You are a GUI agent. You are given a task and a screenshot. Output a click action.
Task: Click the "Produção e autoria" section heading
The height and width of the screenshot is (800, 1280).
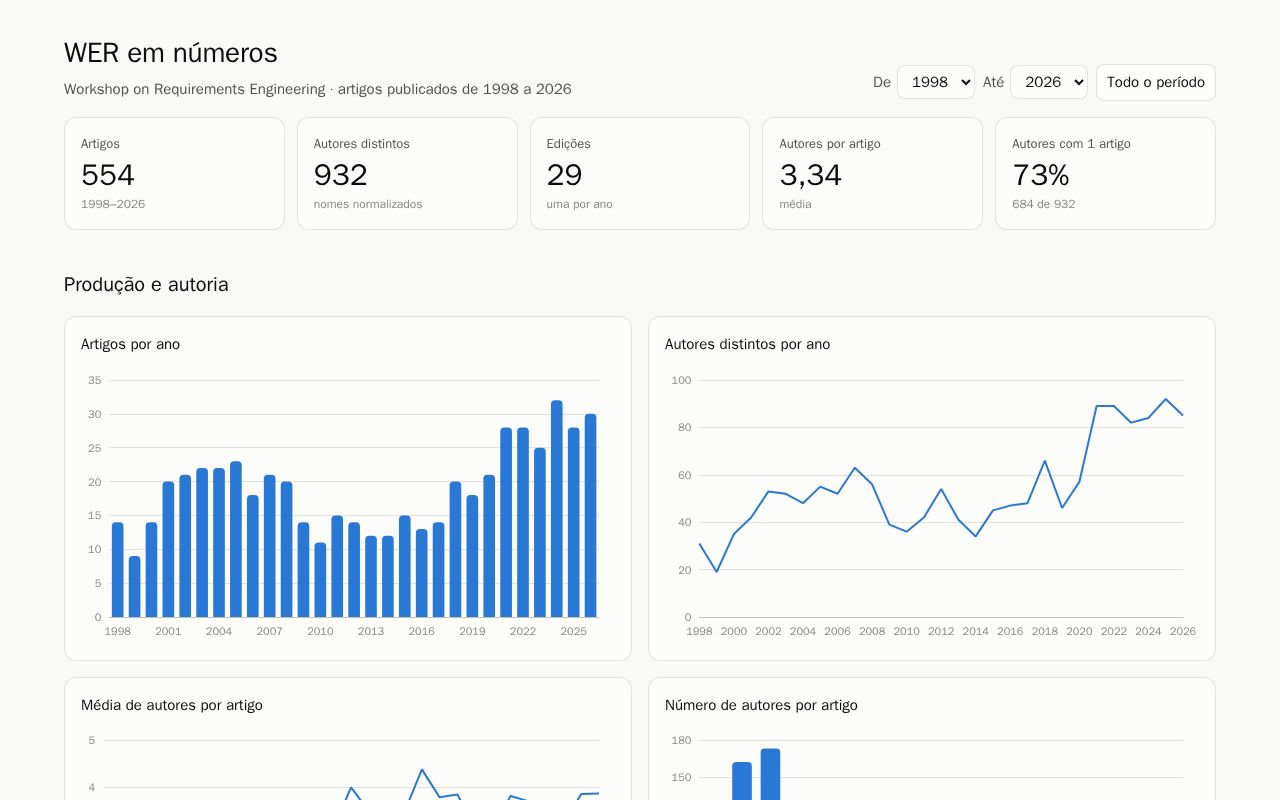(146, 285)
